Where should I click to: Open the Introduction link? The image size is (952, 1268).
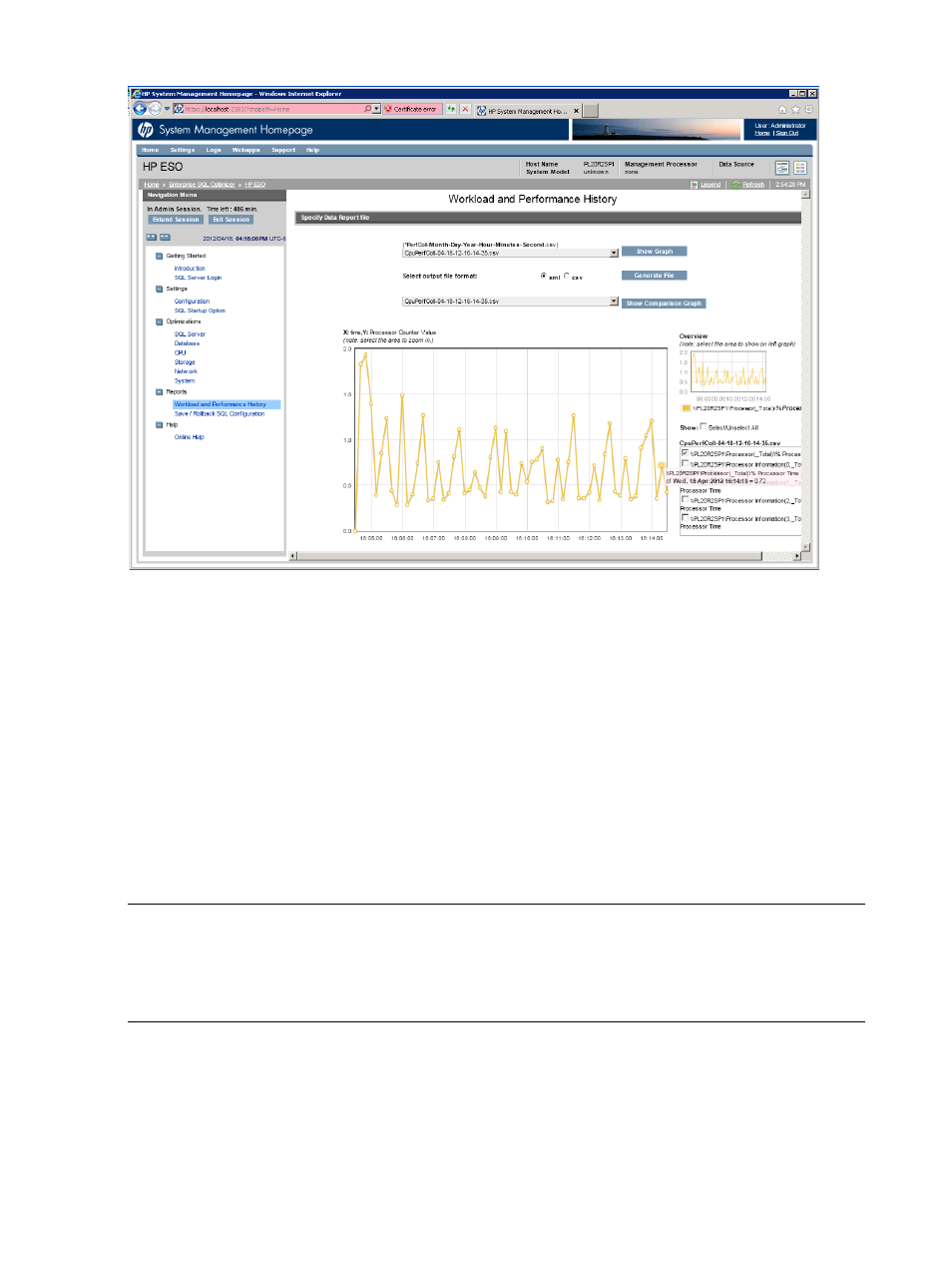coord(190,269)
